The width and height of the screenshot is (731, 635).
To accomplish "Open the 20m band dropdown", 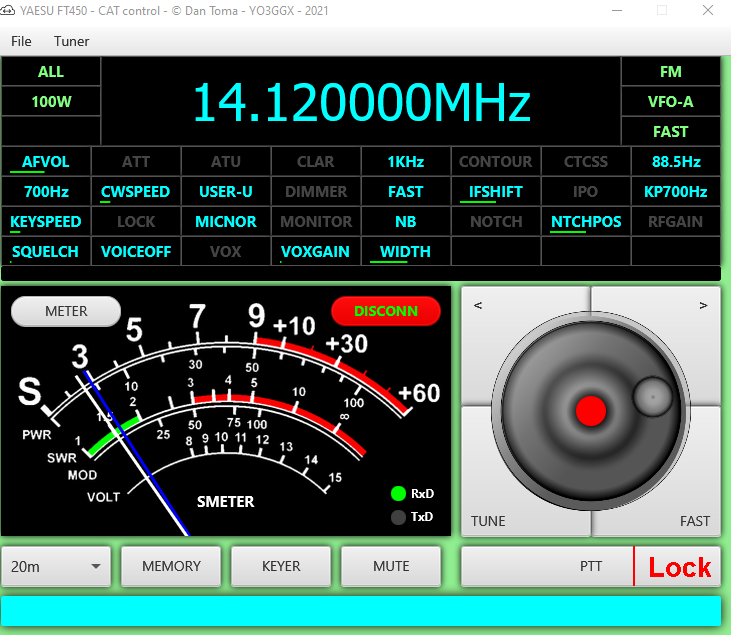I will click(56, 566).
